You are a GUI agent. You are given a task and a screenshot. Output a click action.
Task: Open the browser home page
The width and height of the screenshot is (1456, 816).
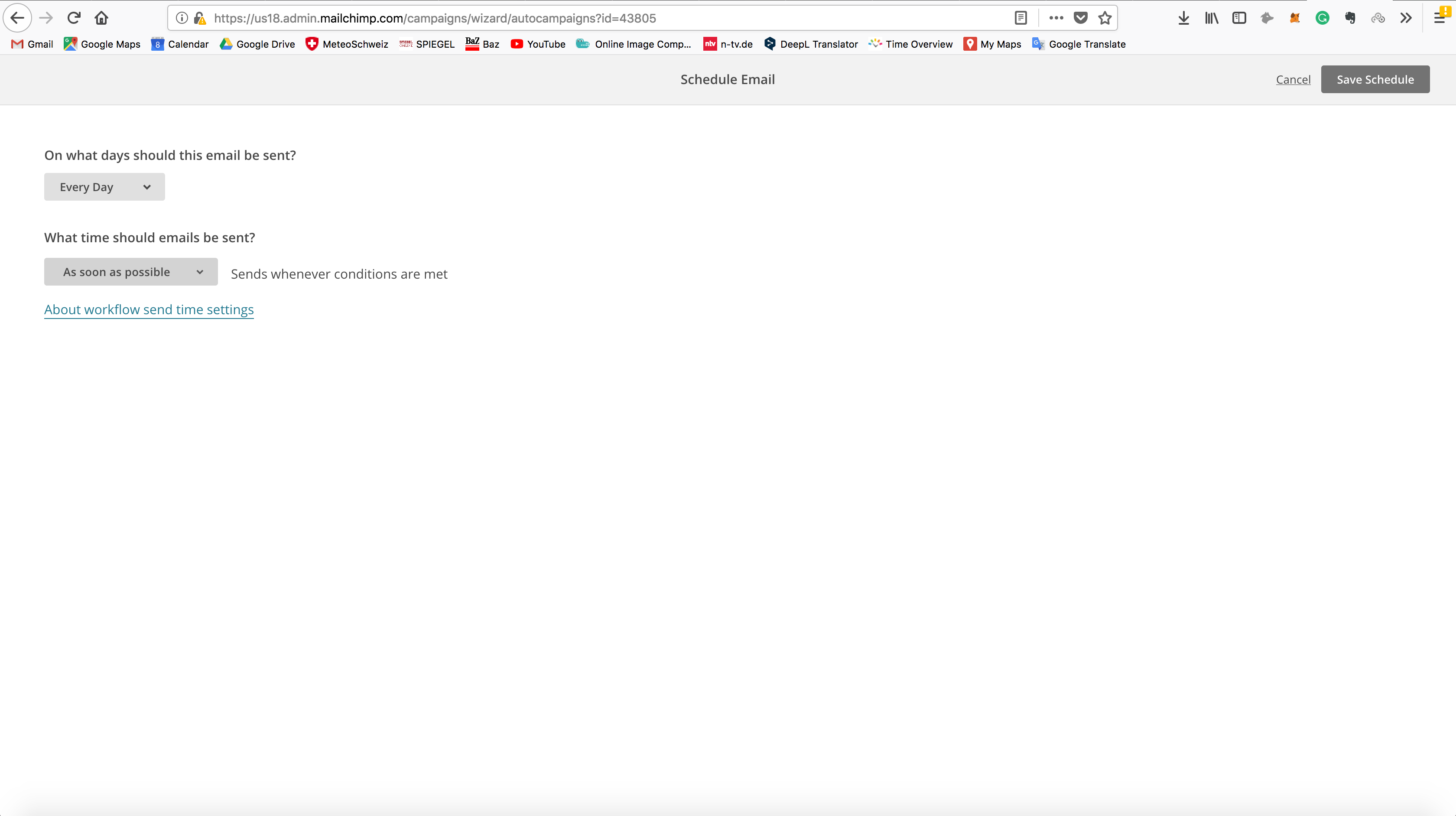click(101, 18)
